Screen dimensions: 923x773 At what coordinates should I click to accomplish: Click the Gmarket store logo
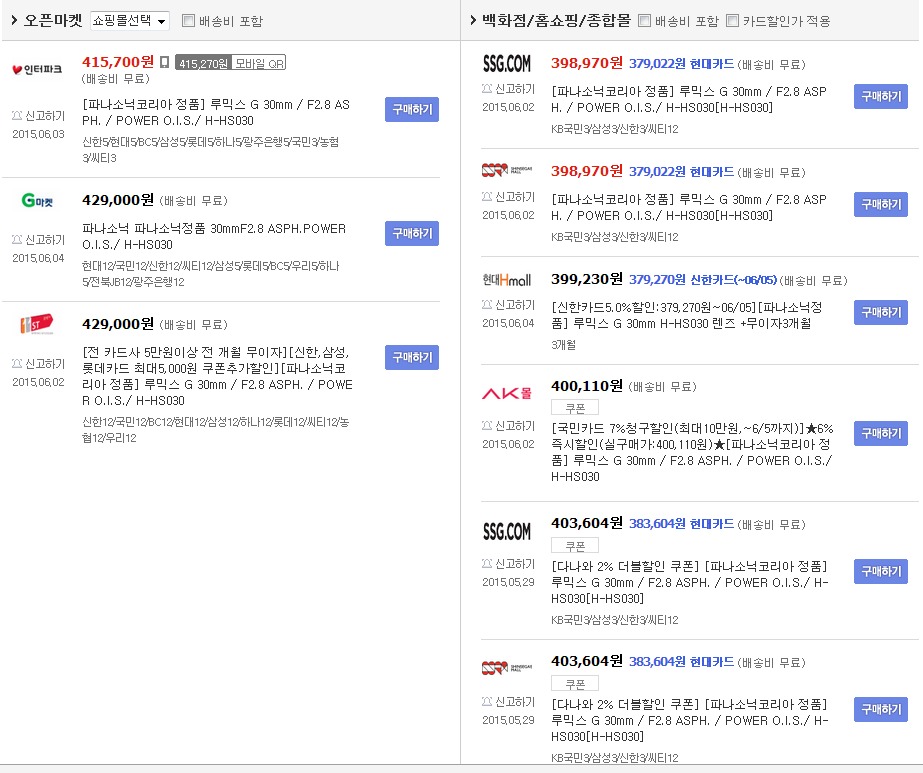pyautogui.click(x=37, y=201)
